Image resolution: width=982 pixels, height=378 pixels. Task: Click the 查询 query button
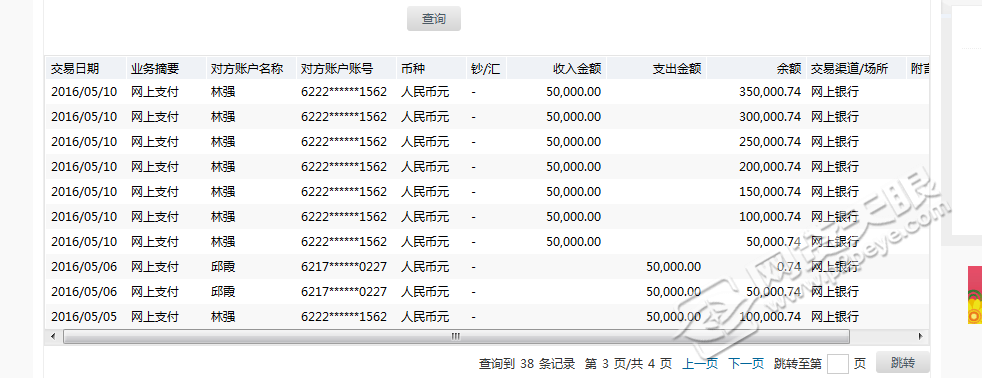tap(433, 19)
